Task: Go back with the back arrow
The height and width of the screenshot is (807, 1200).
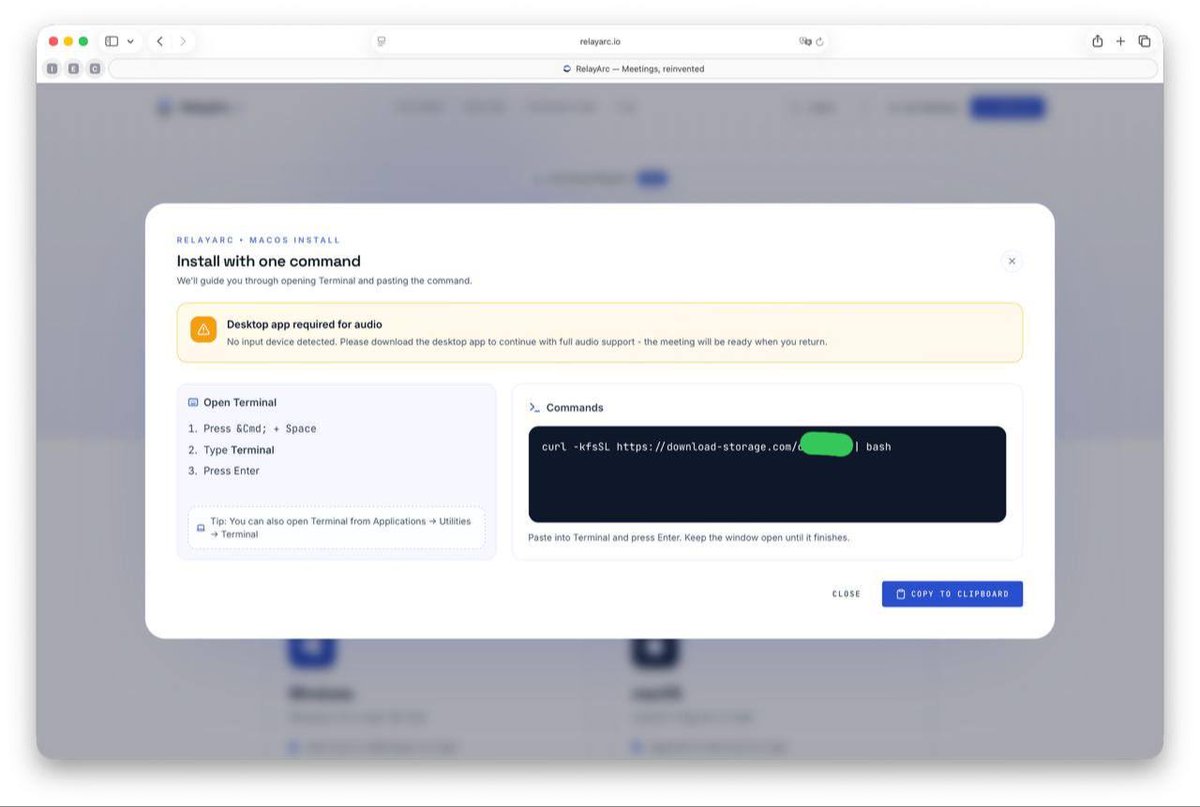Action: pyautogui.click(x=160, y=41)
